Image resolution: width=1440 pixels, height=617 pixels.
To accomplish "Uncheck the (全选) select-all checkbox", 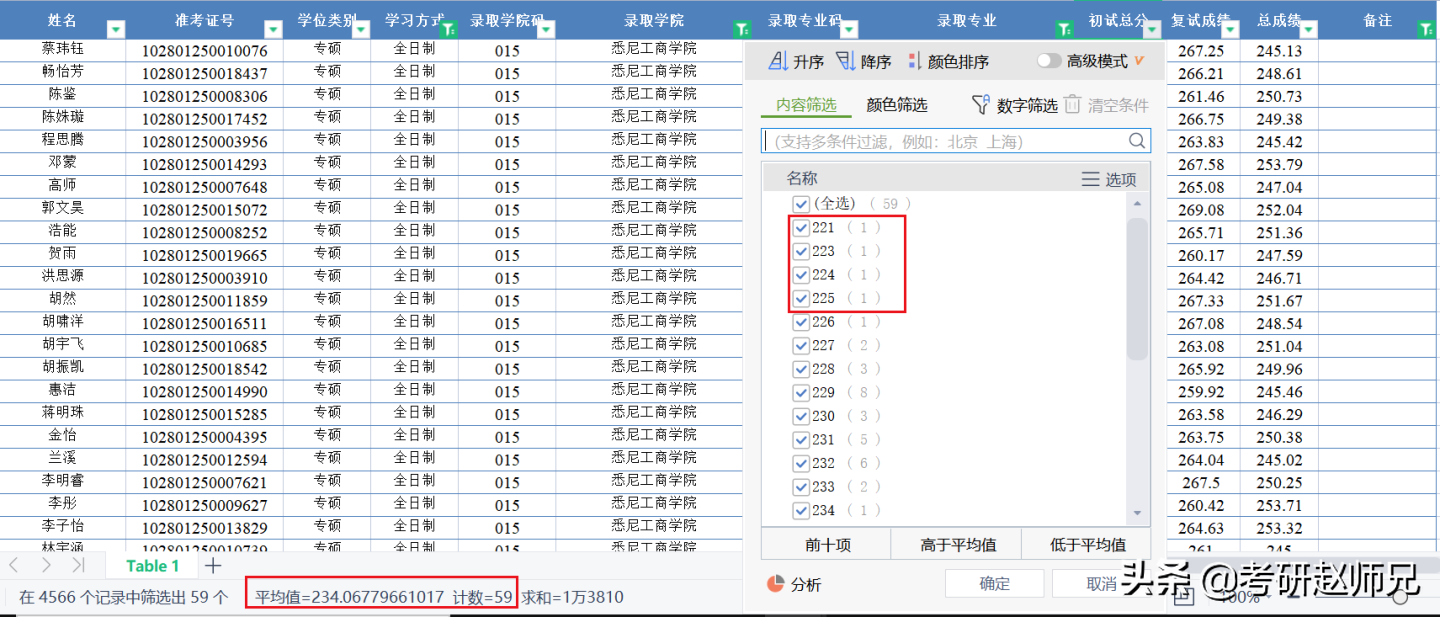I will pyautogui.click(x=801, y=203).
